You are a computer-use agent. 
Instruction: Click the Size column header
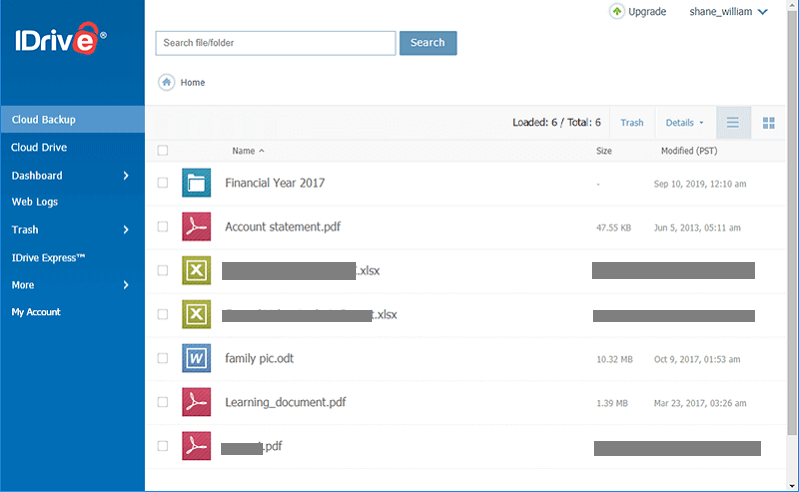click(604, 151)
